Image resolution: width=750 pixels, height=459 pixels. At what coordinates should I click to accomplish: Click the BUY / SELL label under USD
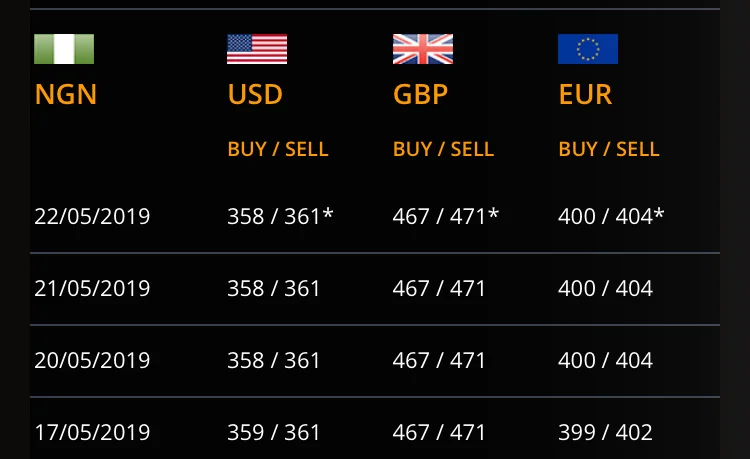click(x=278, y=149)
